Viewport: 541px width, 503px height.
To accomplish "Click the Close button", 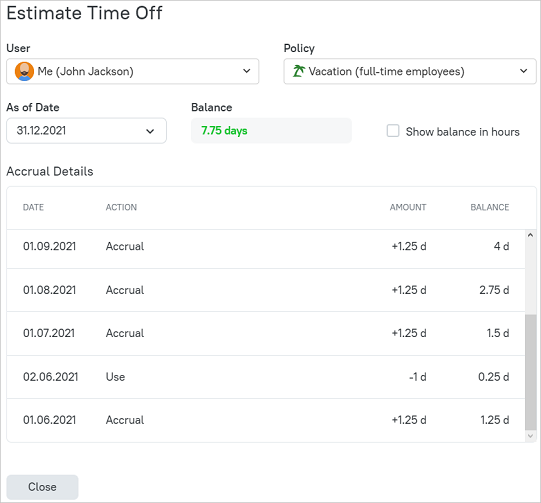I will 42,487.
